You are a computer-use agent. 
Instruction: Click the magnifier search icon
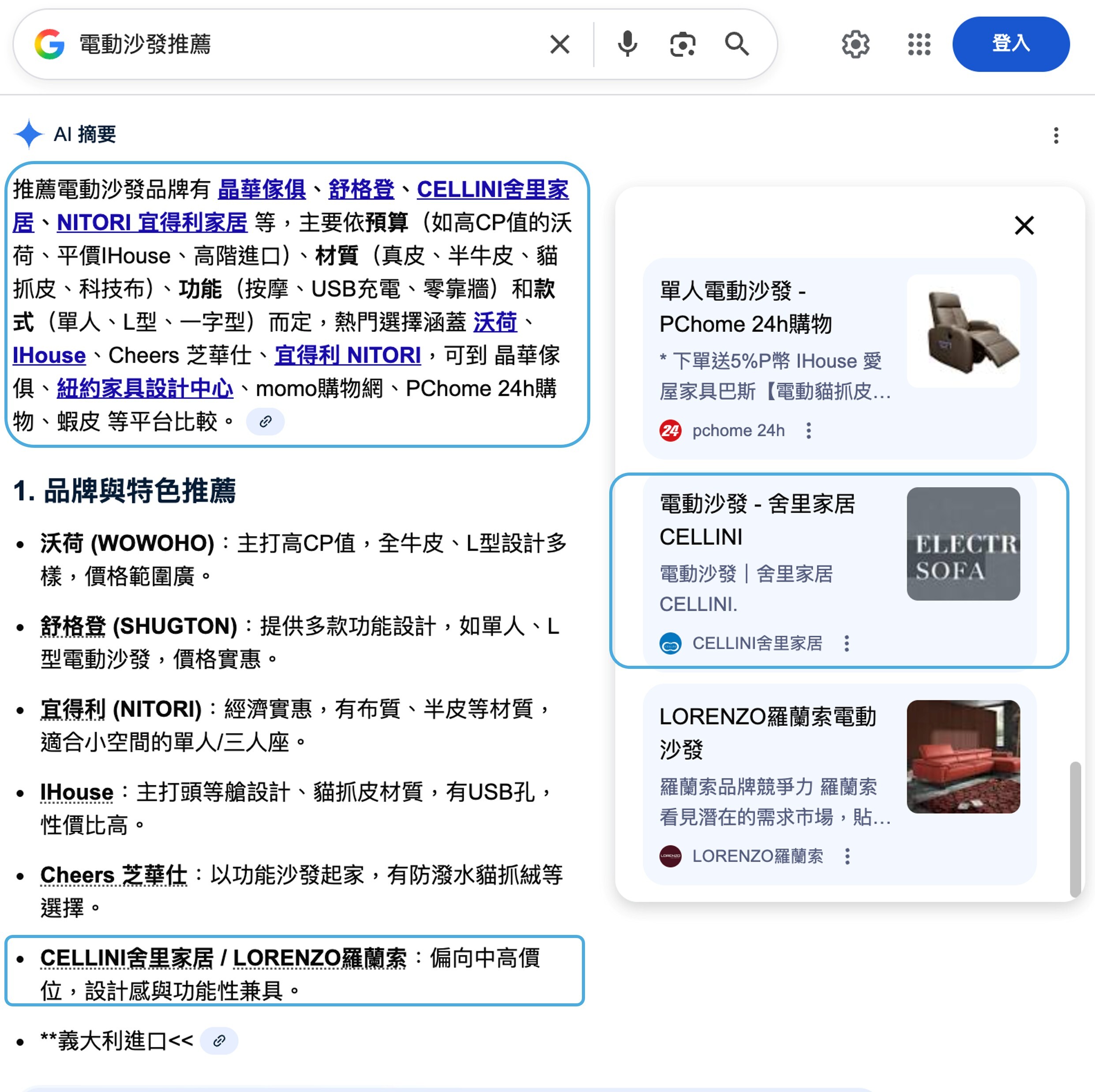coord(737,44)
